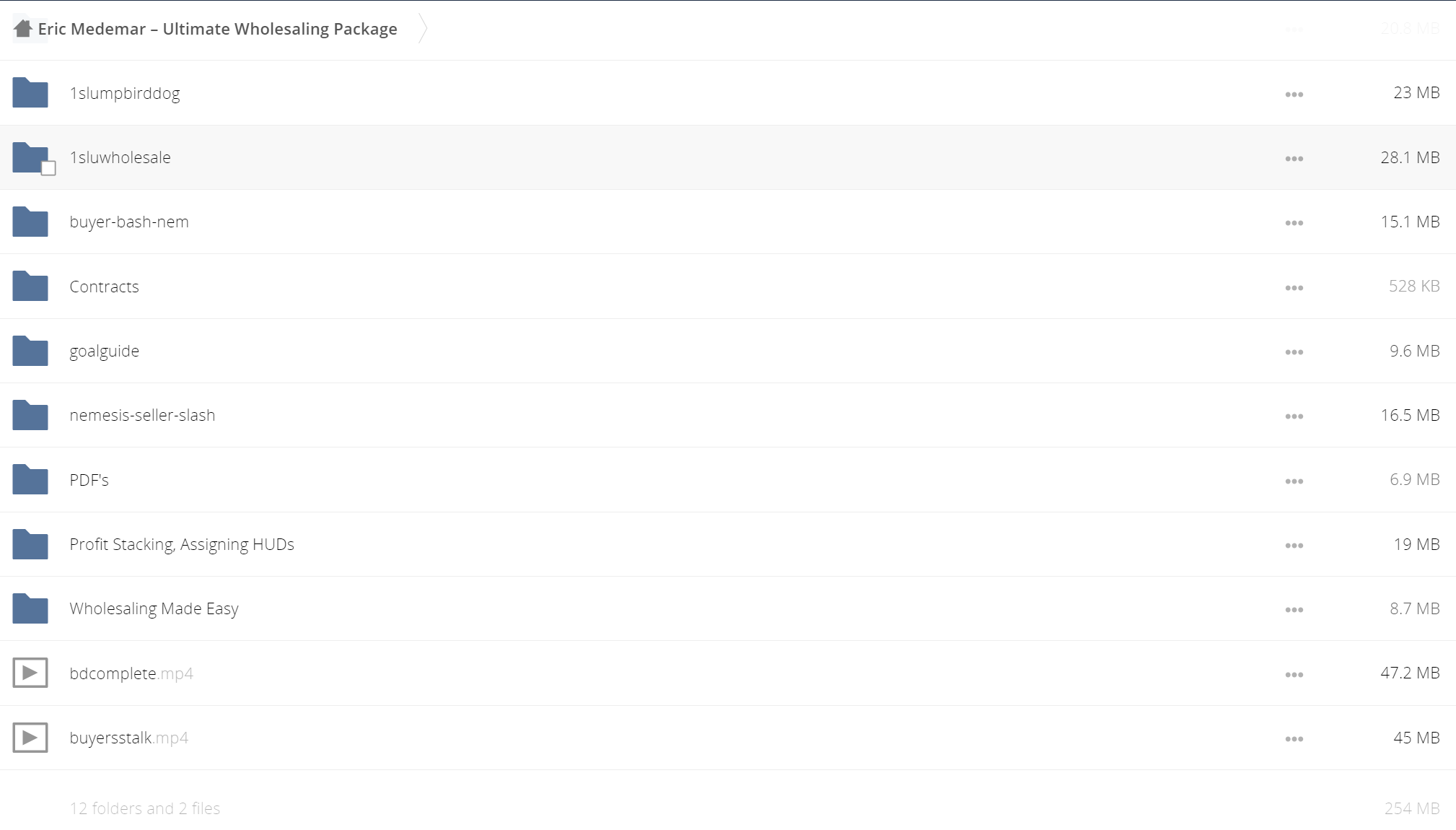
Task: Open the Eric Medemar – Ultimate Wholesaling Package breadcrumb
Action: click(x=217, y=29)
